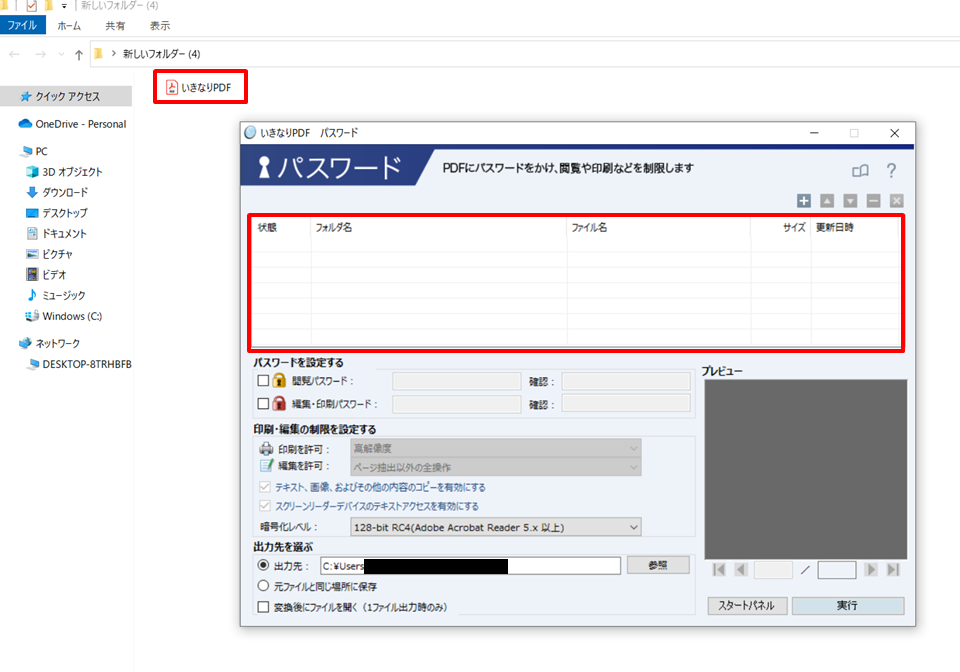Toggle the screen reader text access checkbox

click(x=264, y=506)
